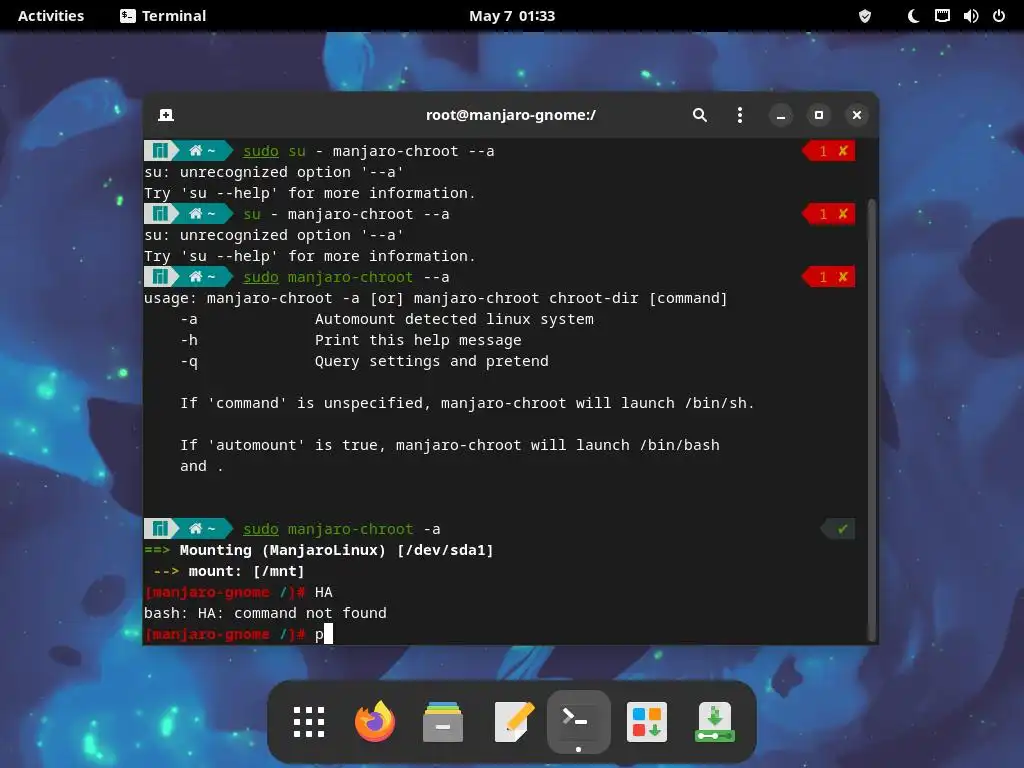This screenshot has height=768, width=1024.
Task: Click the text 'bash: HA: command not found'
Action: (x=265, y=613)
